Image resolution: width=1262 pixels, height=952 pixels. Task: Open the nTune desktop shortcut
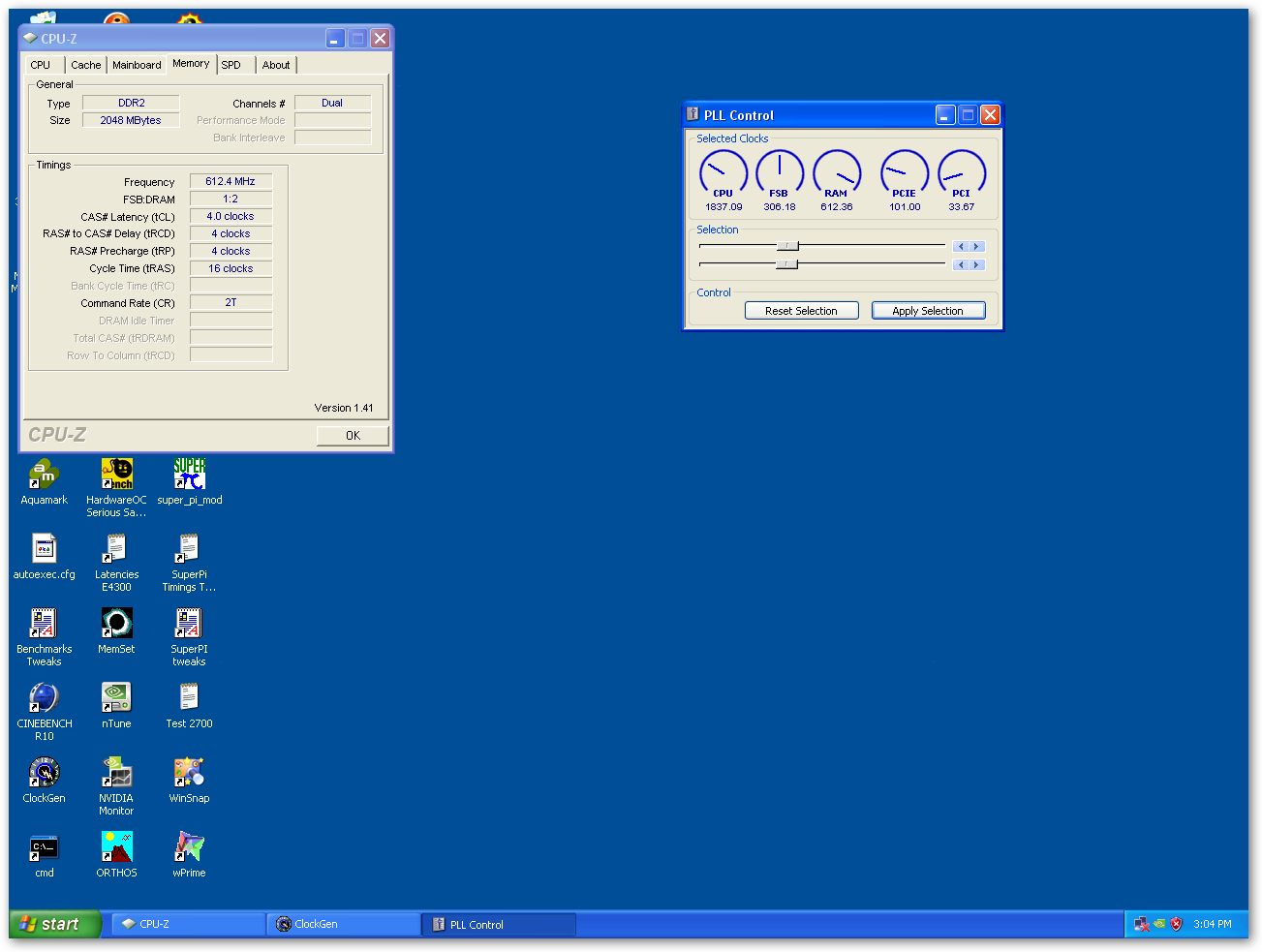[116, 698]
